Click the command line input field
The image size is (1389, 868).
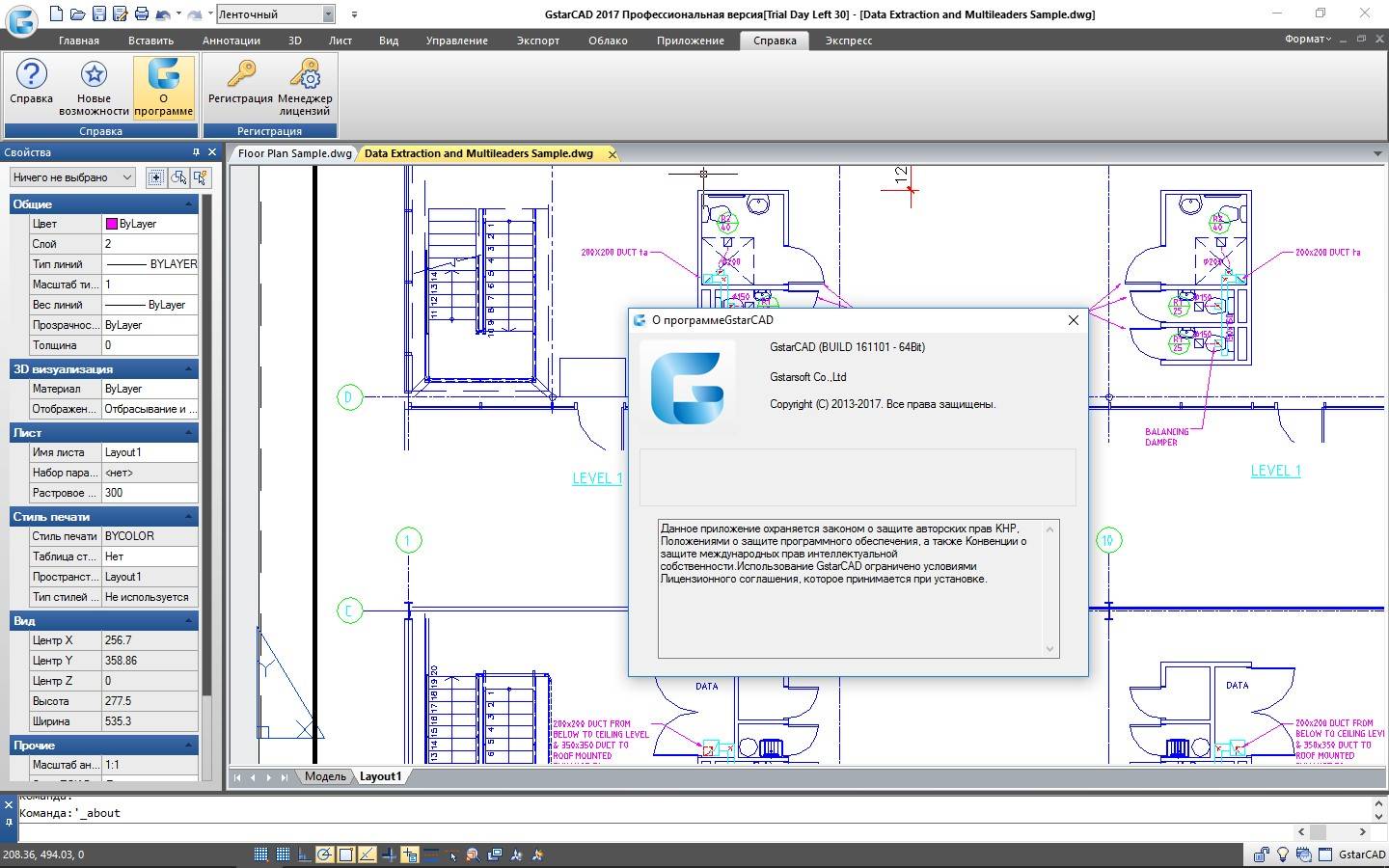(x=656, y=832)
